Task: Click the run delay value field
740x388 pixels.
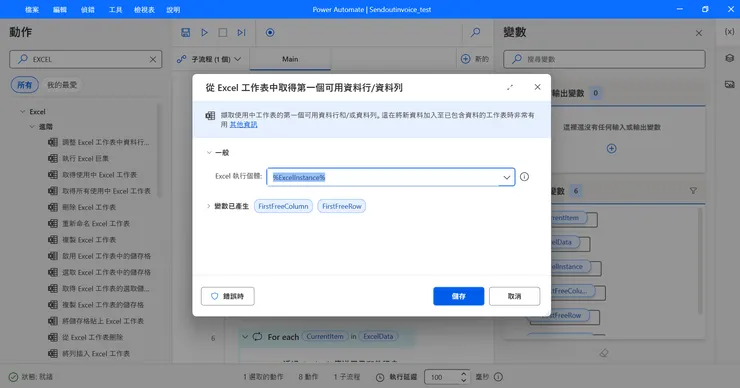Action: click(442, 377)
